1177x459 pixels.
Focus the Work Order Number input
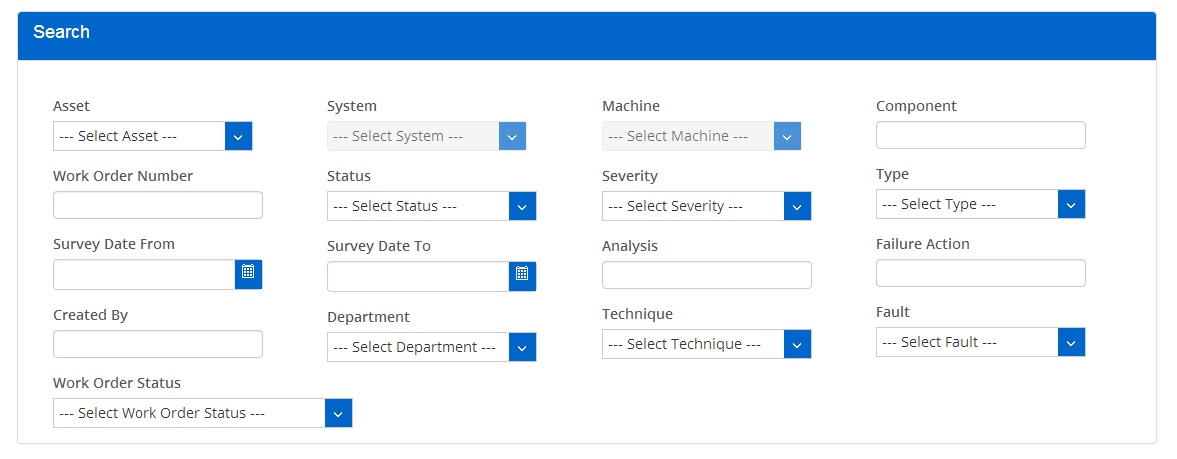pyautogui.click(x=157, y=205)
